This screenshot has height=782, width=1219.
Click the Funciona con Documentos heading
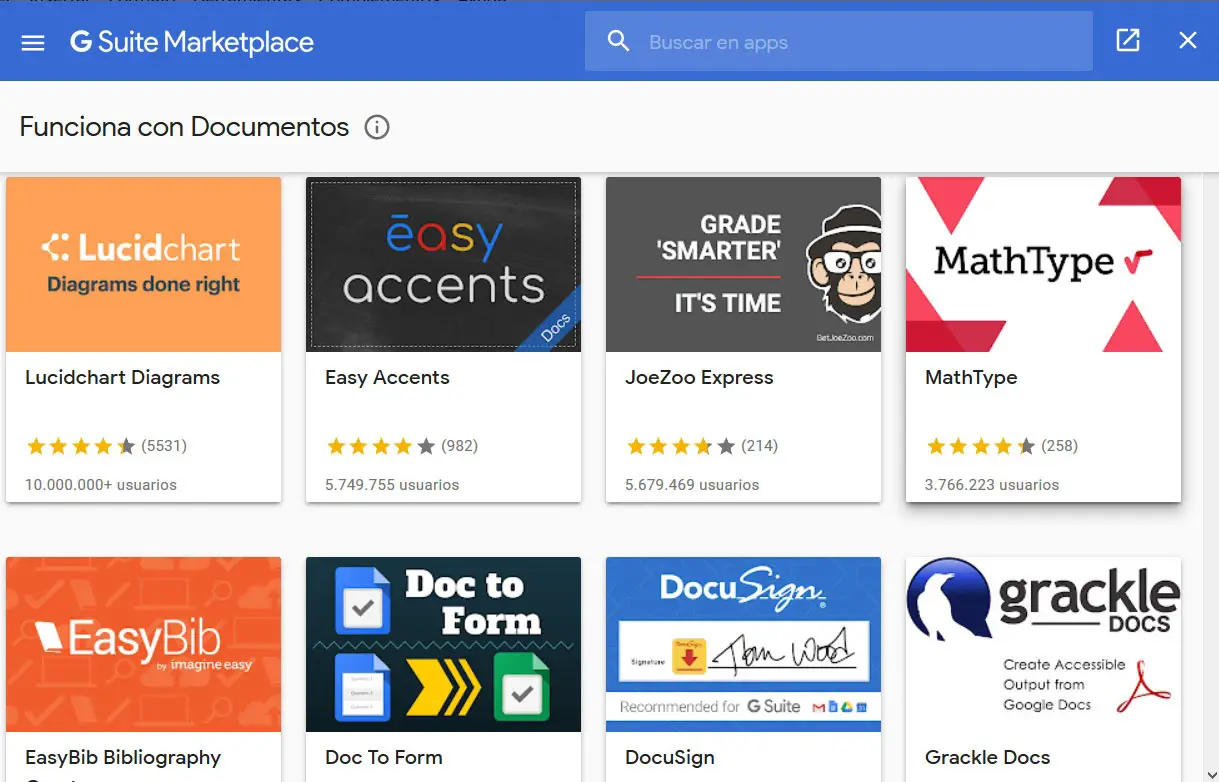coord(184,127)
